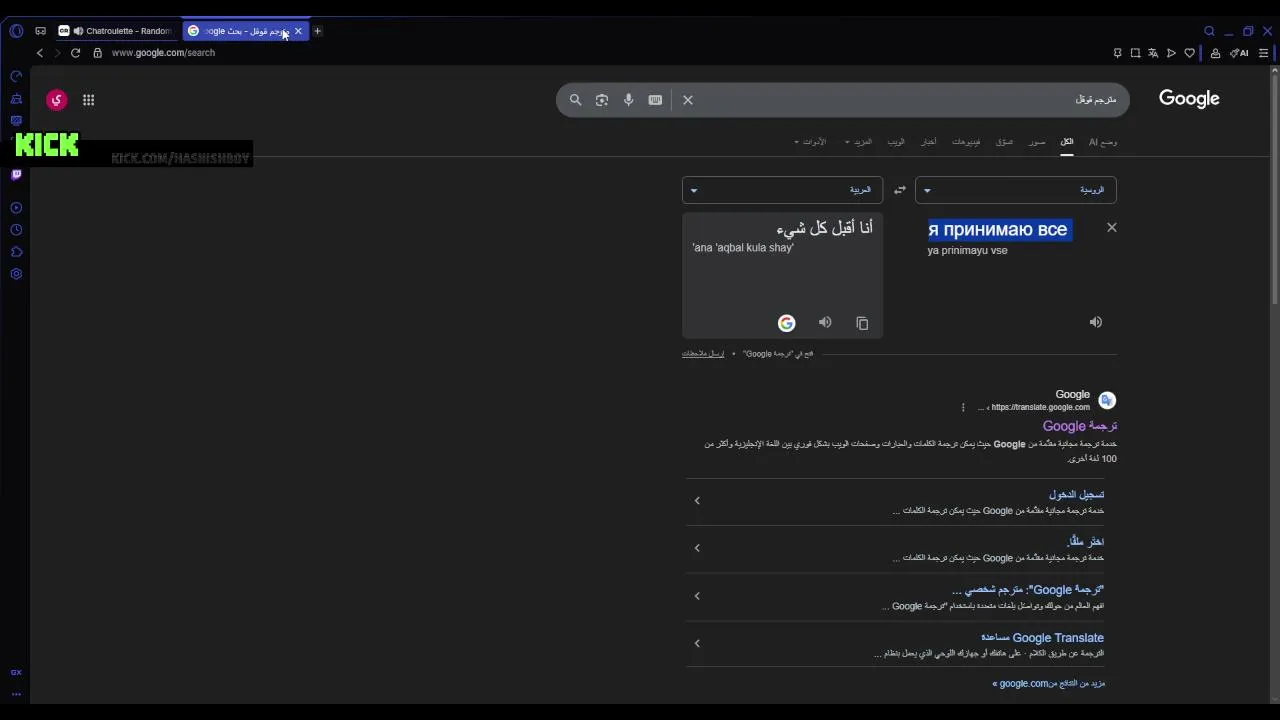The image size is (1280, 720).
Task: Open Google Lens image search icon
Action: [x=602, y=100]
